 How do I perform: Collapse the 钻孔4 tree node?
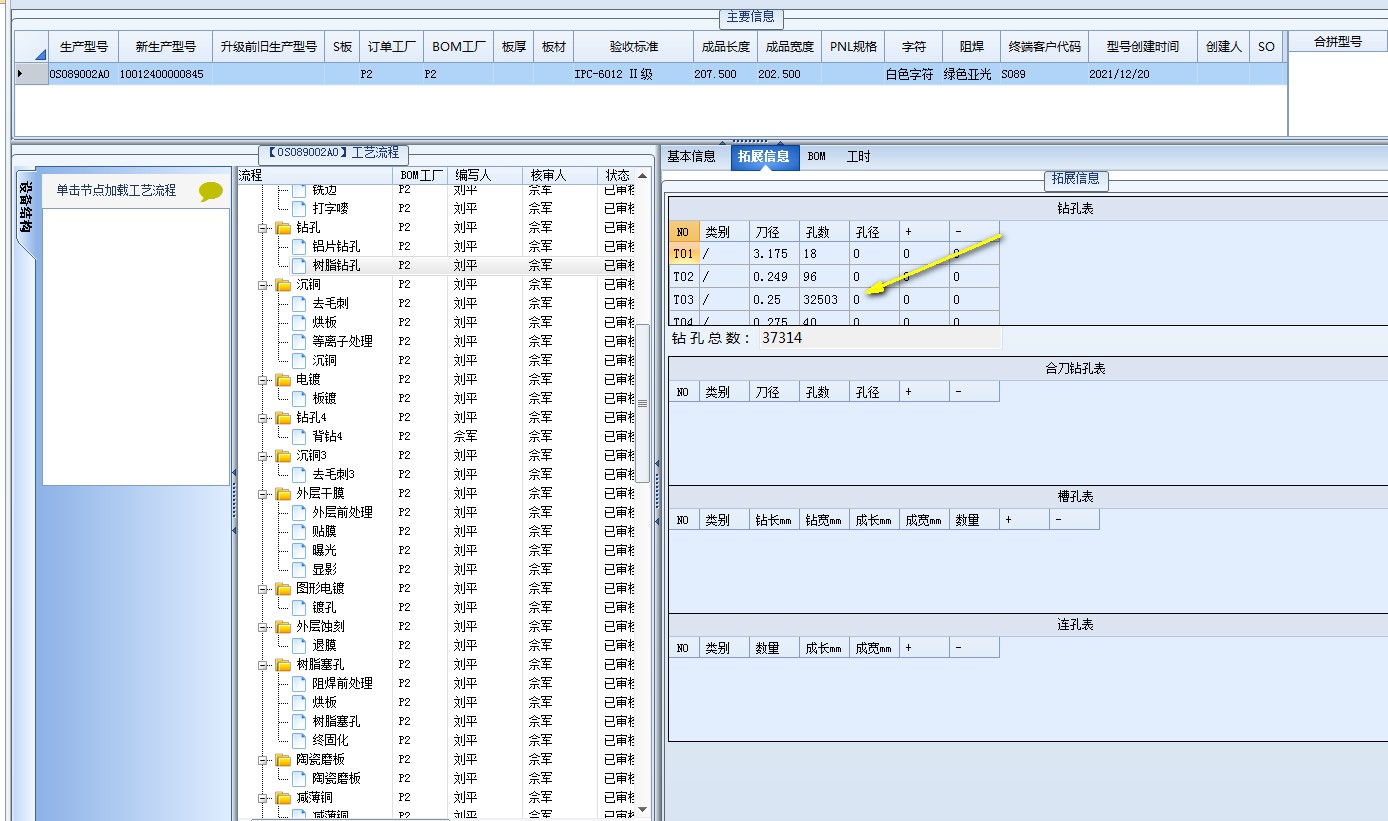264,418
